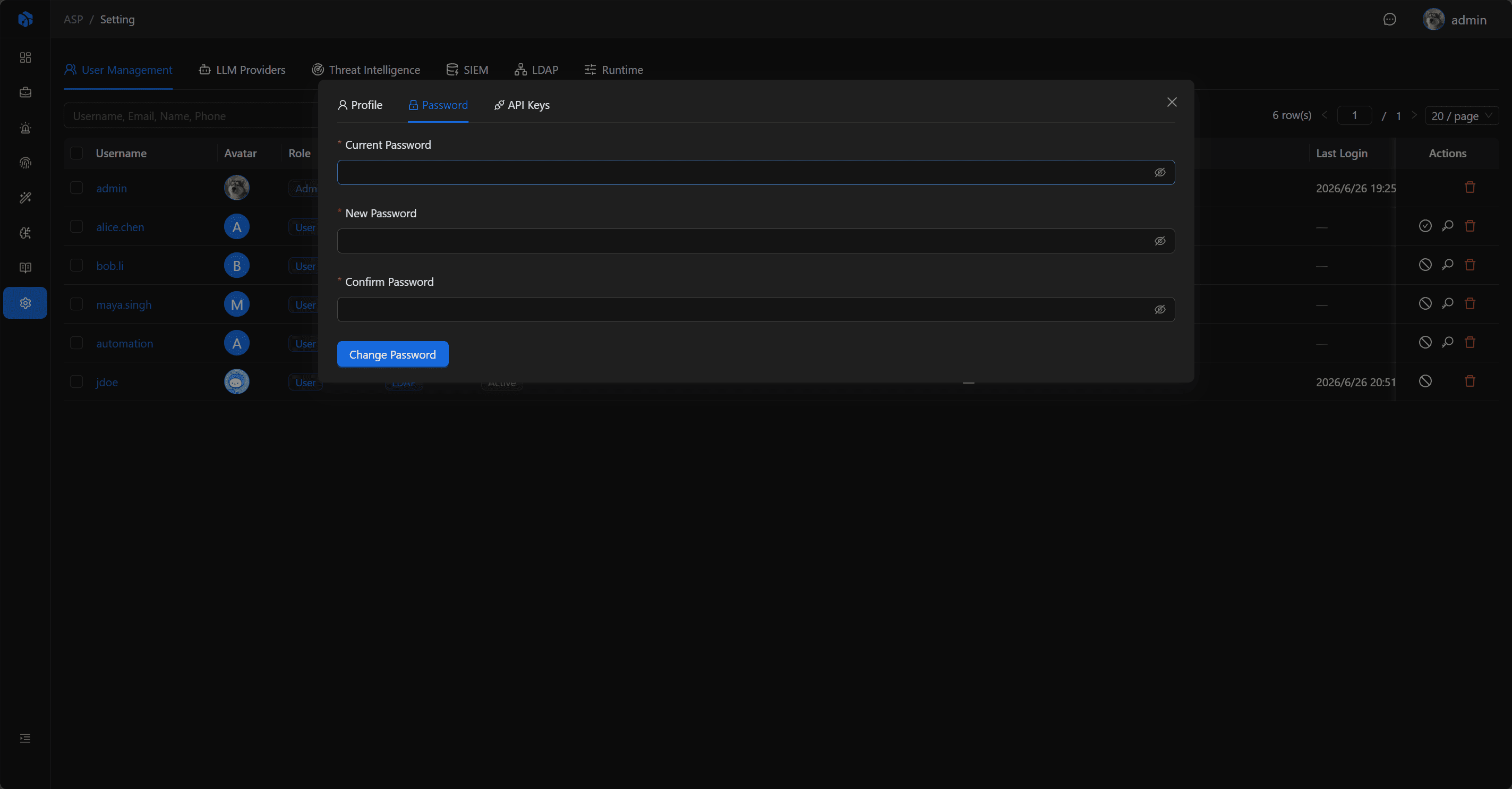Tick the select-all checkbox in table header
1512x789 pixels.
(x=76, y=153)
